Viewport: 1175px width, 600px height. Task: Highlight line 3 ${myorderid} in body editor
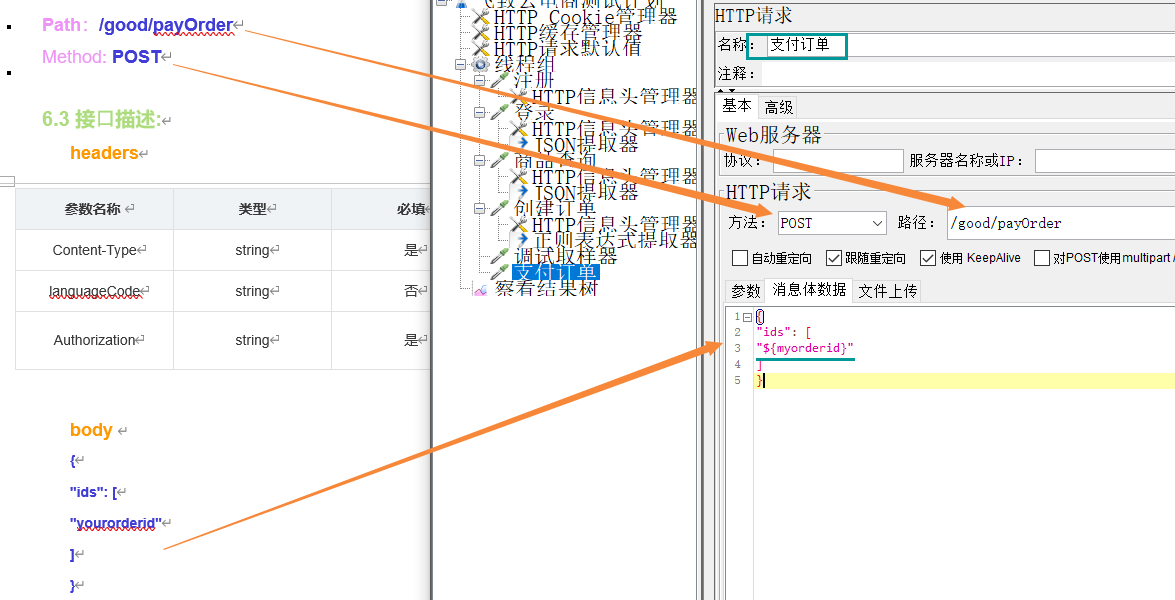[x=805, y=348]
